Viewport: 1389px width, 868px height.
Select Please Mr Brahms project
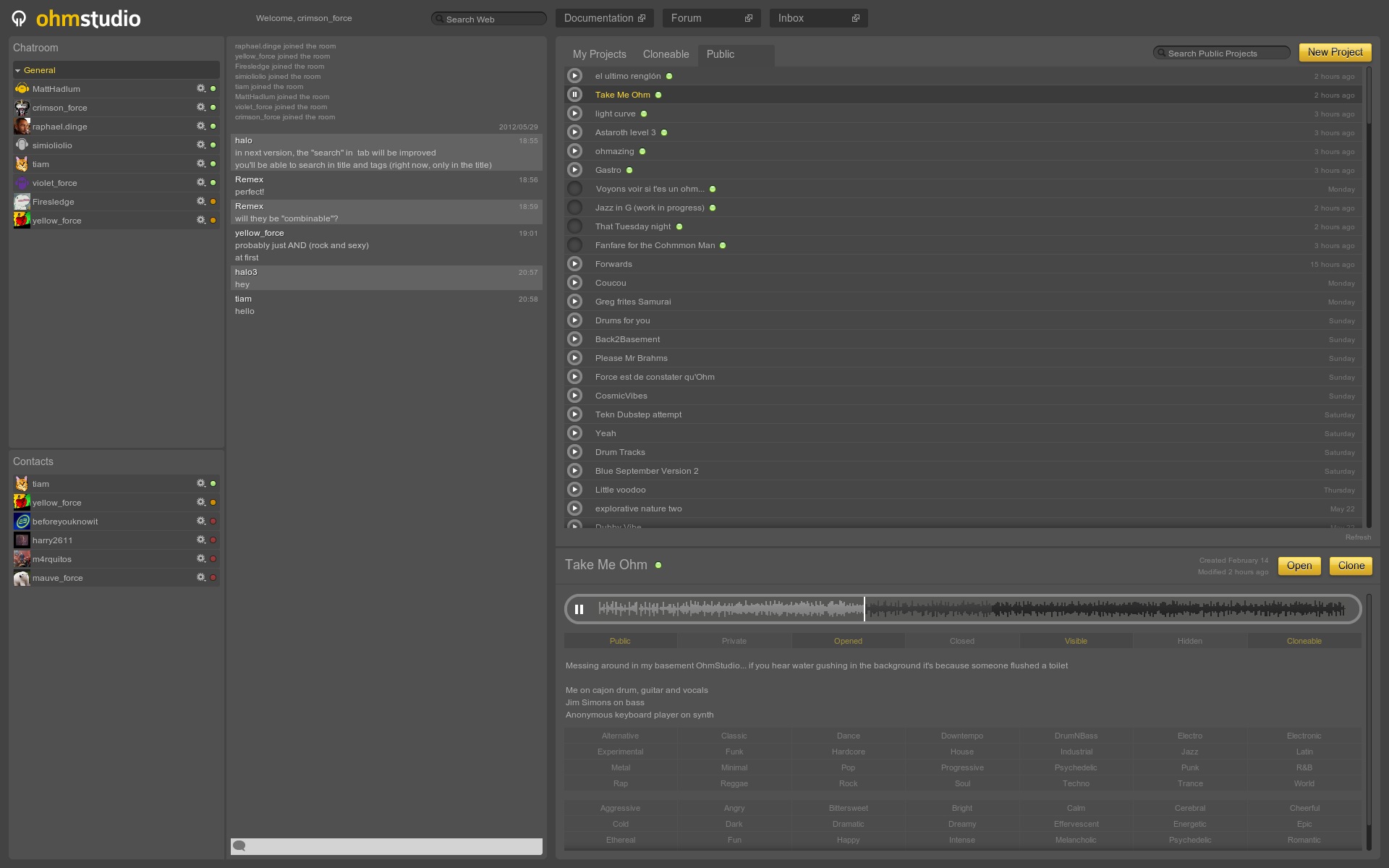(963, 358)
